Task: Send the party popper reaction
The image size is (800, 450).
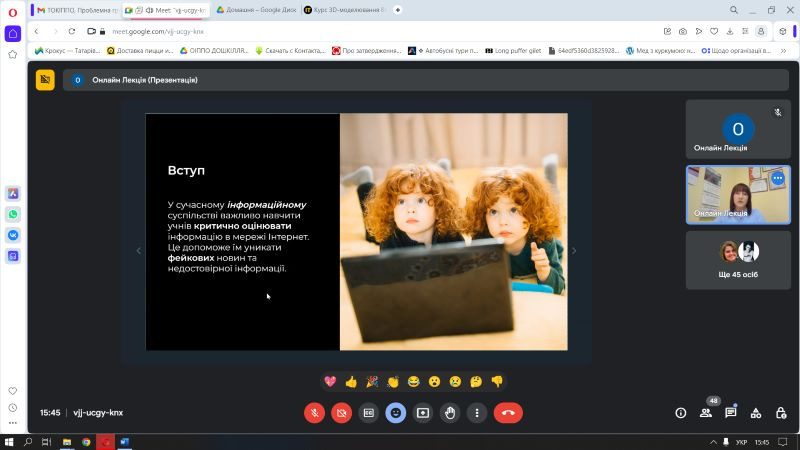Action: coord(372,382)
